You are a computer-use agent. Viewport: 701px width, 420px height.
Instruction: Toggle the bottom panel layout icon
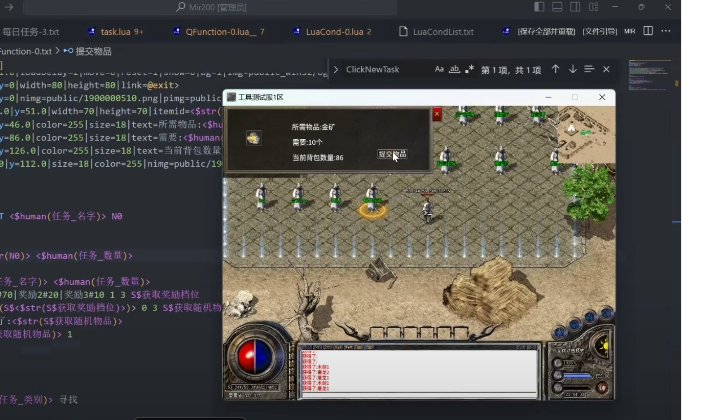point(557,7)
